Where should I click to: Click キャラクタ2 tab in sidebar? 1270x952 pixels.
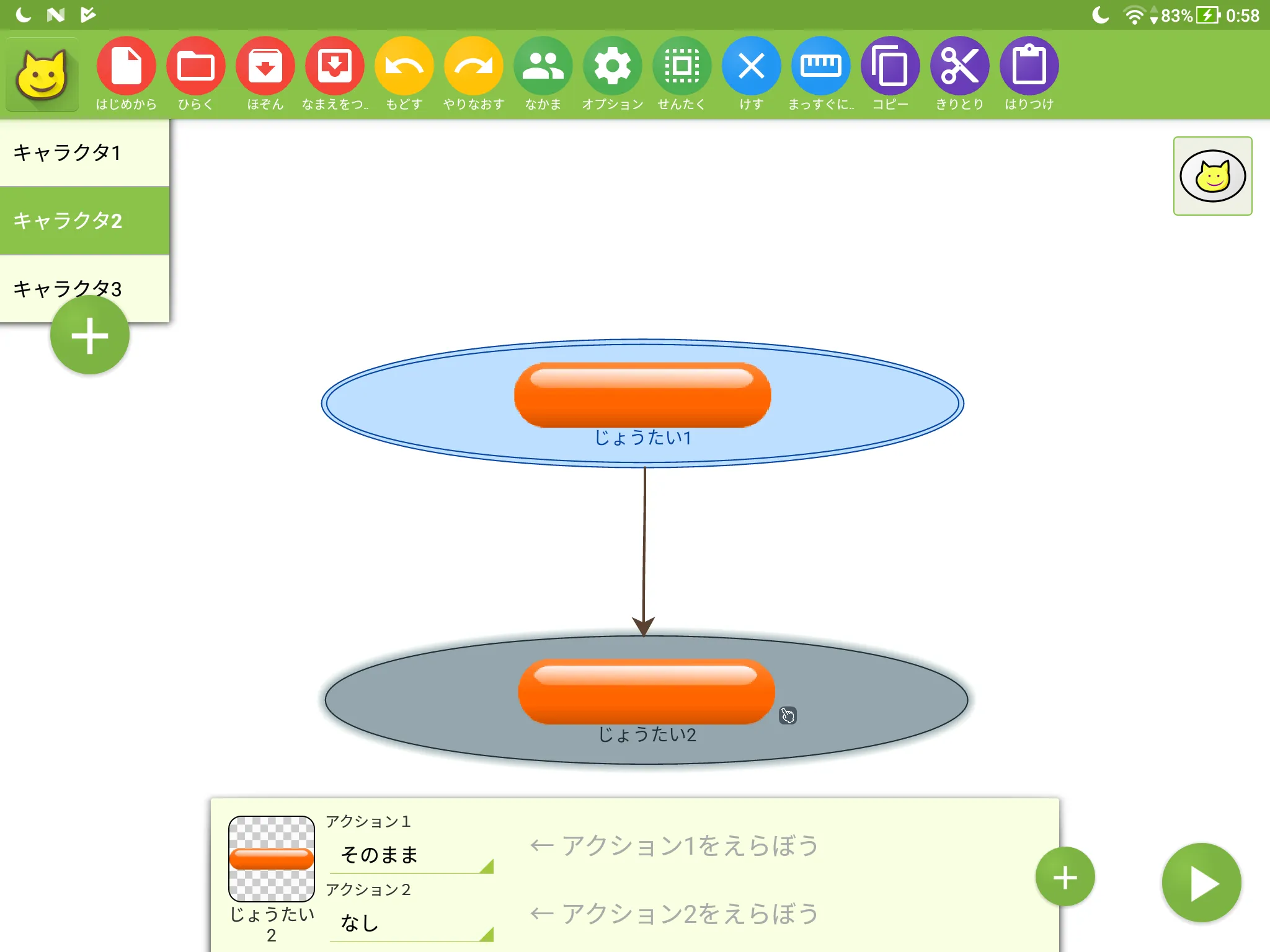click(x=83, y=220)
